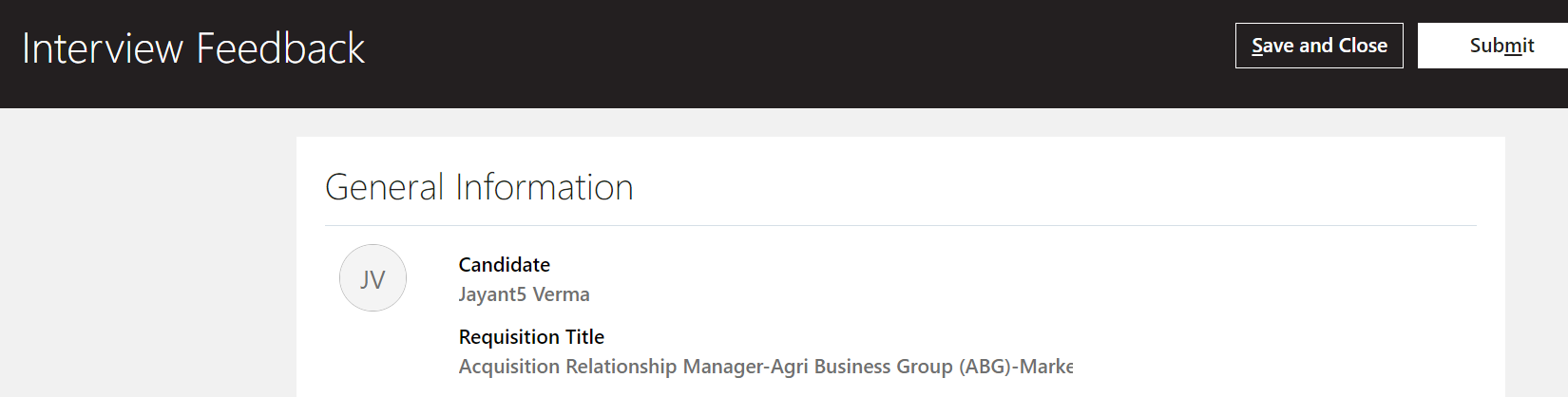Click the word Interview in the dark header
Viewport: 1568px width, 397px height.
(x=103, y=48)
